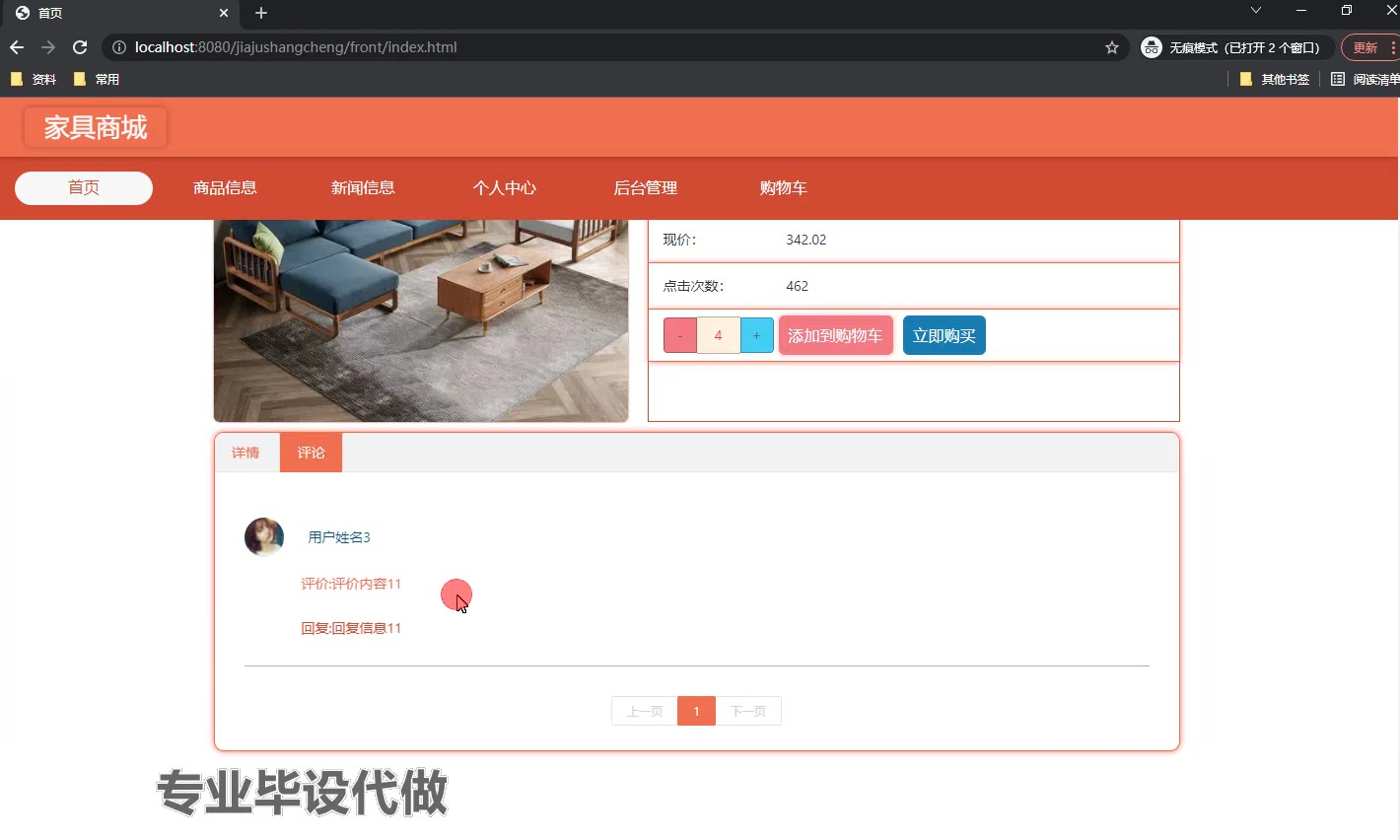Expand the tab search chevron
This screenshot has width=1400, height=840.
point(1255,11)
